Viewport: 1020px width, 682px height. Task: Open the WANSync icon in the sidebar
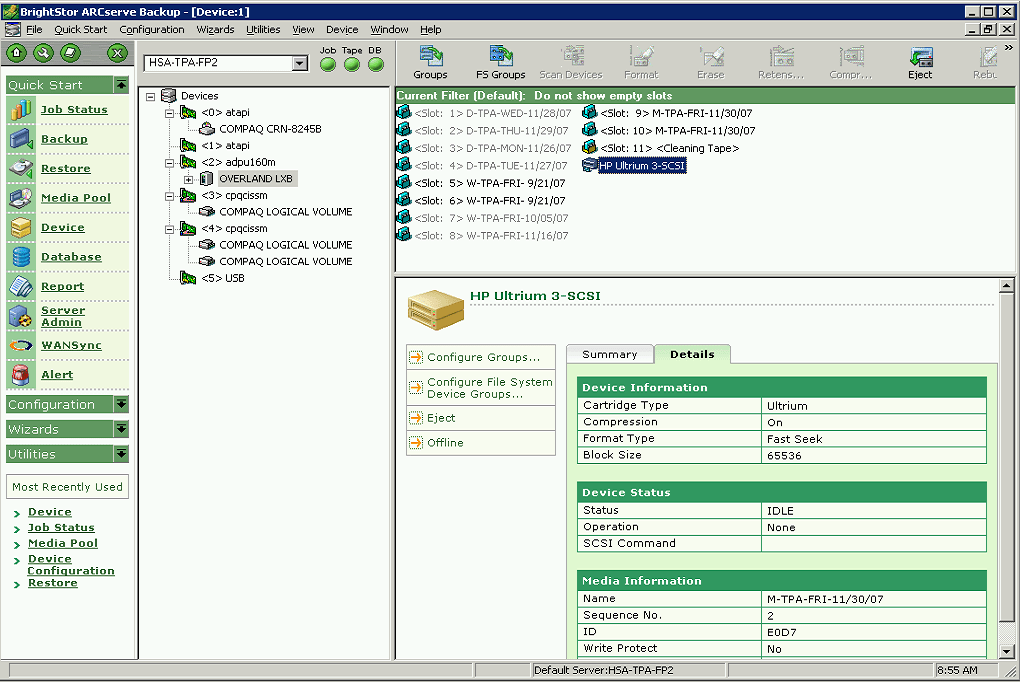(68, 344)
